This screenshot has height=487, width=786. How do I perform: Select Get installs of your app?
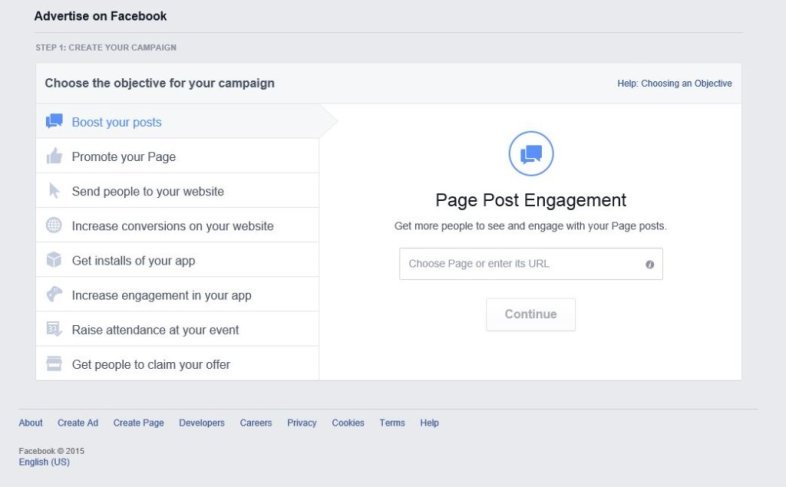click(177, 260)
